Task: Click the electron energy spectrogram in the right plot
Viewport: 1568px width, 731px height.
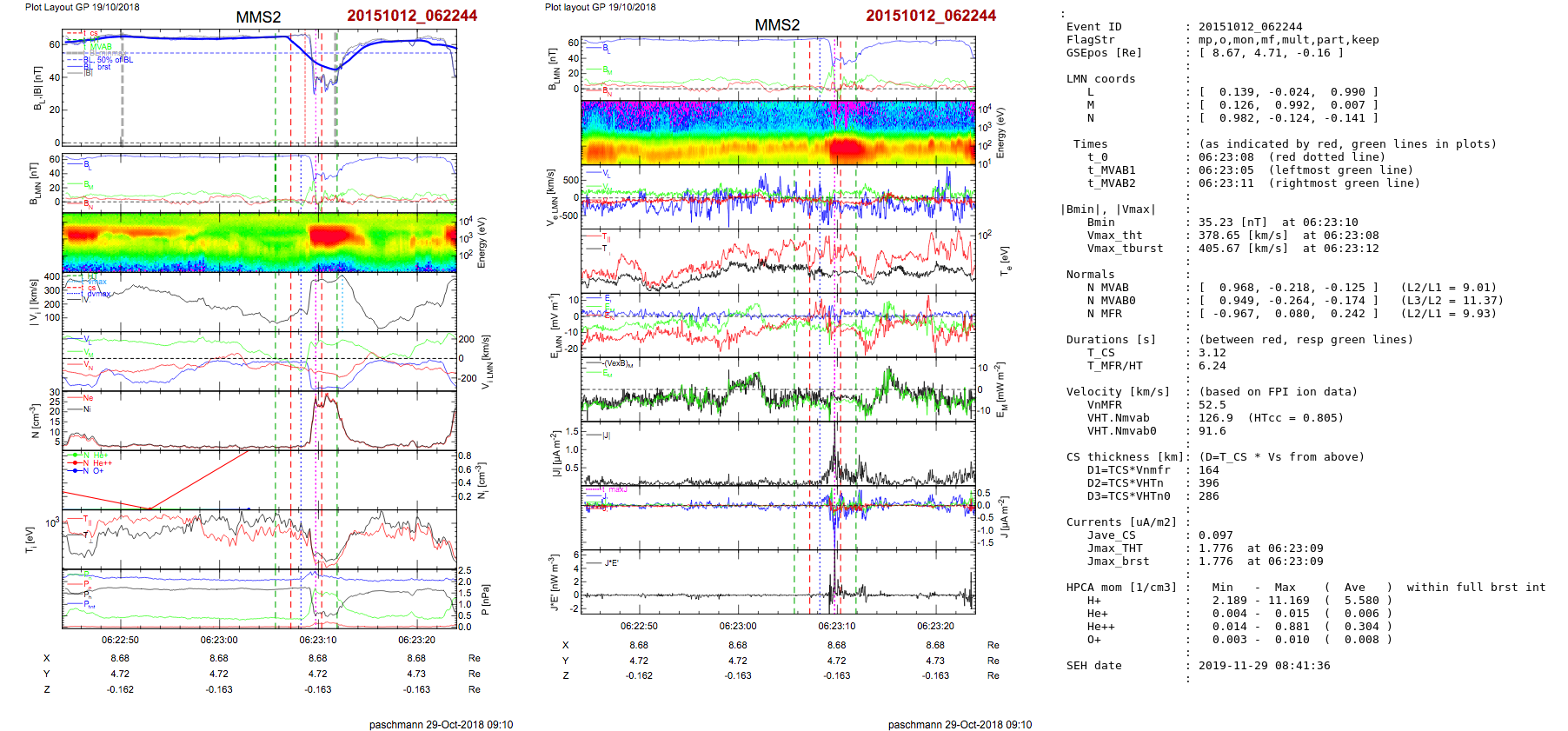Action: [x=777, y=133]
